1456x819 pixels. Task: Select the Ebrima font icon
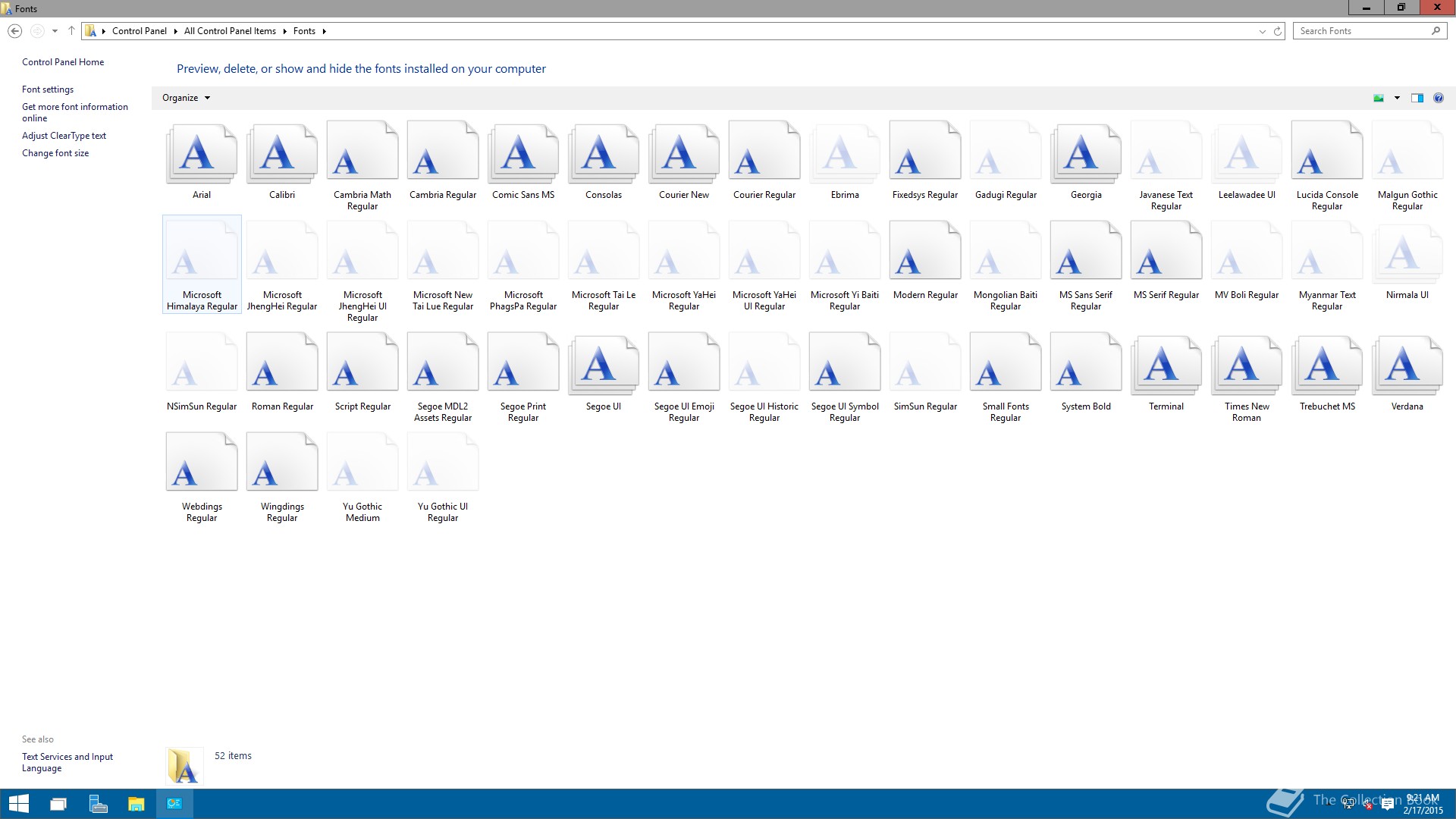pyautogui.click(x=845, y=154)
